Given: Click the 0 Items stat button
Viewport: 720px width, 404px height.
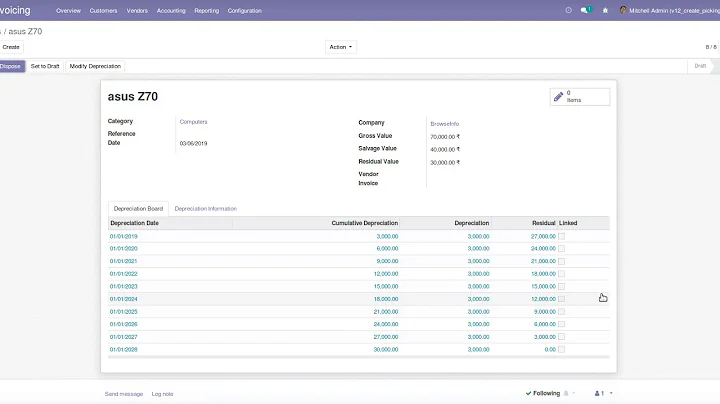Looking at the screenshot, I should (580, 97).
